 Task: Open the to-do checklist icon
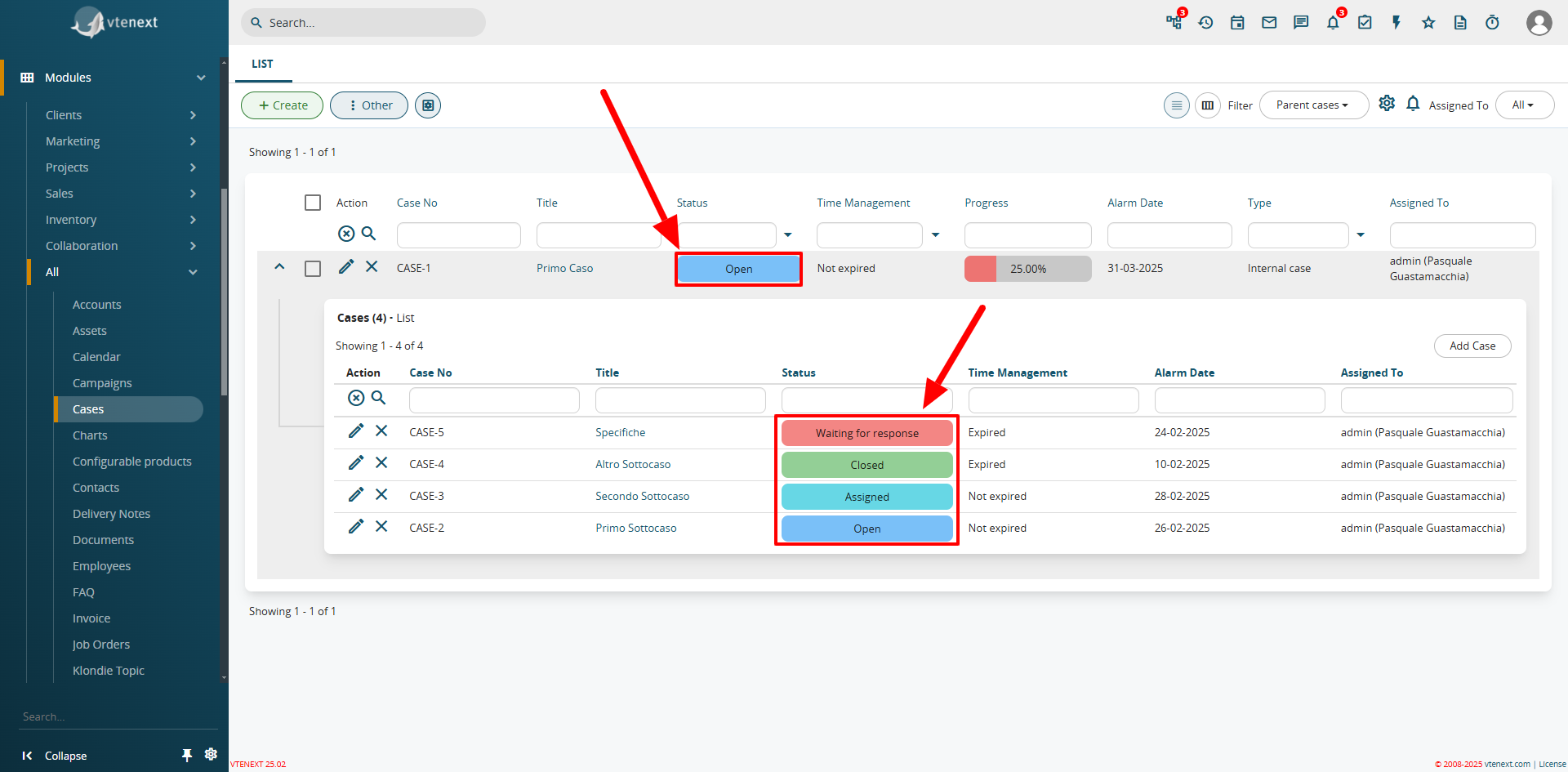coord(1365,22)
